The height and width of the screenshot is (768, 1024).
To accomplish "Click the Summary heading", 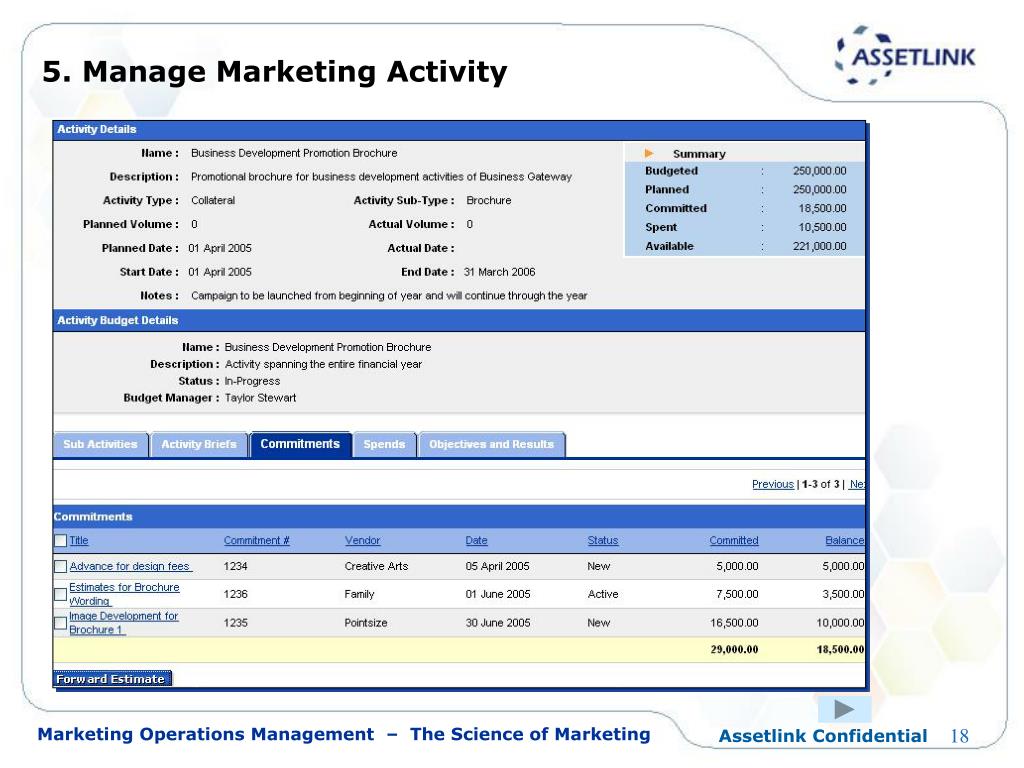I will tap(699, 154).
